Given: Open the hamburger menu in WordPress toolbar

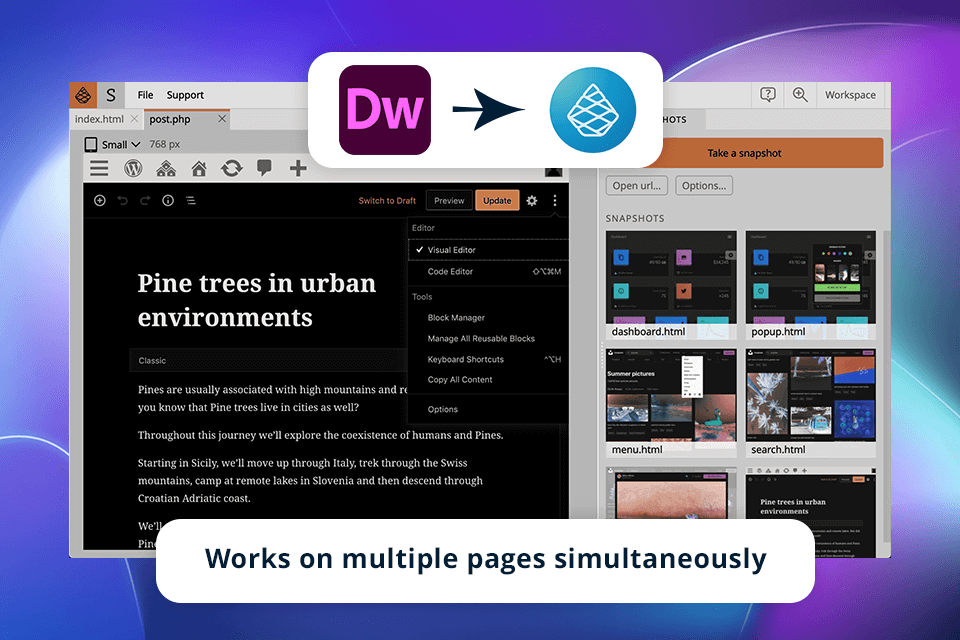Looking at the screenshot, I should [x=99, y=168].
